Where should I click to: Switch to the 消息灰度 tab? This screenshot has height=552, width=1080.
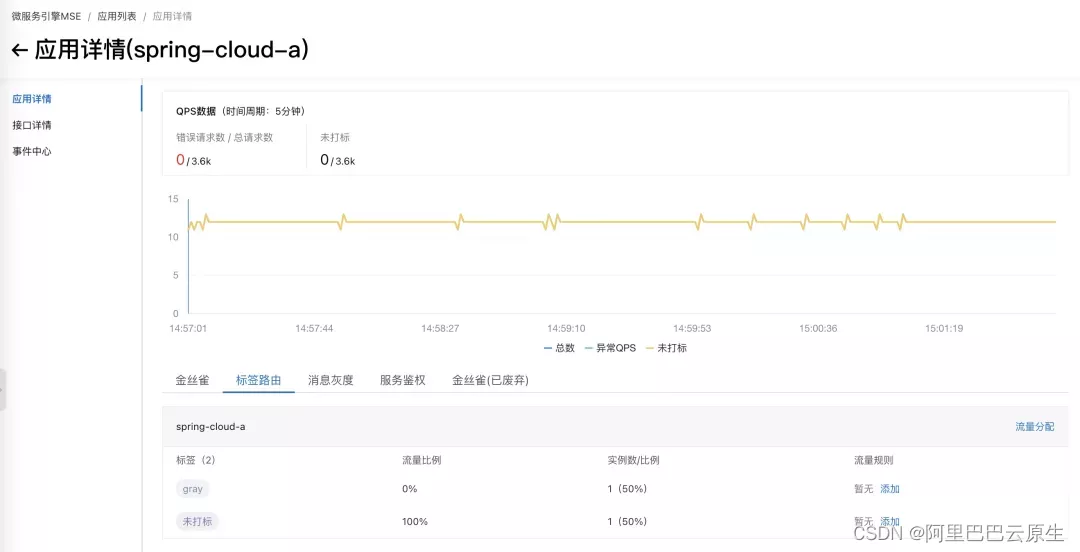click(x=331, y=380)
